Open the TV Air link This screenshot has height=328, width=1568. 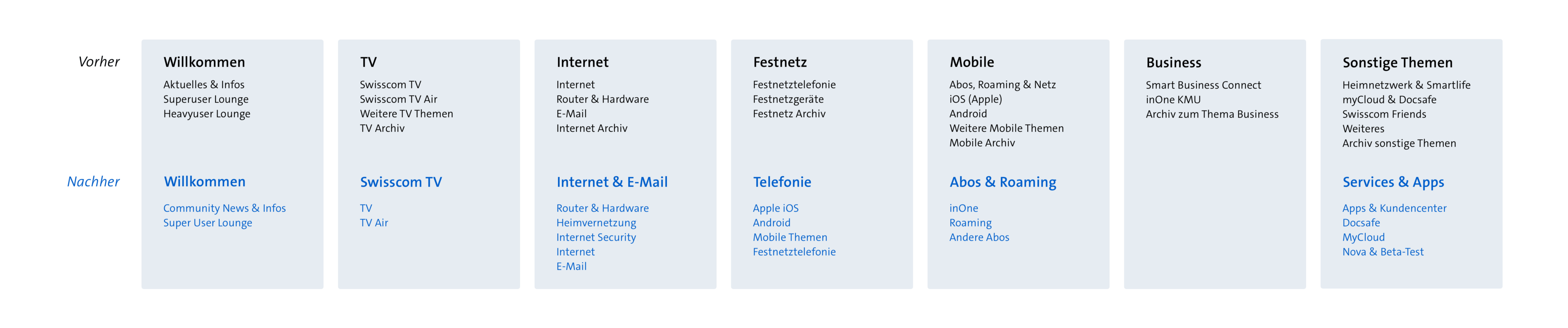click(x=374, y=223)
